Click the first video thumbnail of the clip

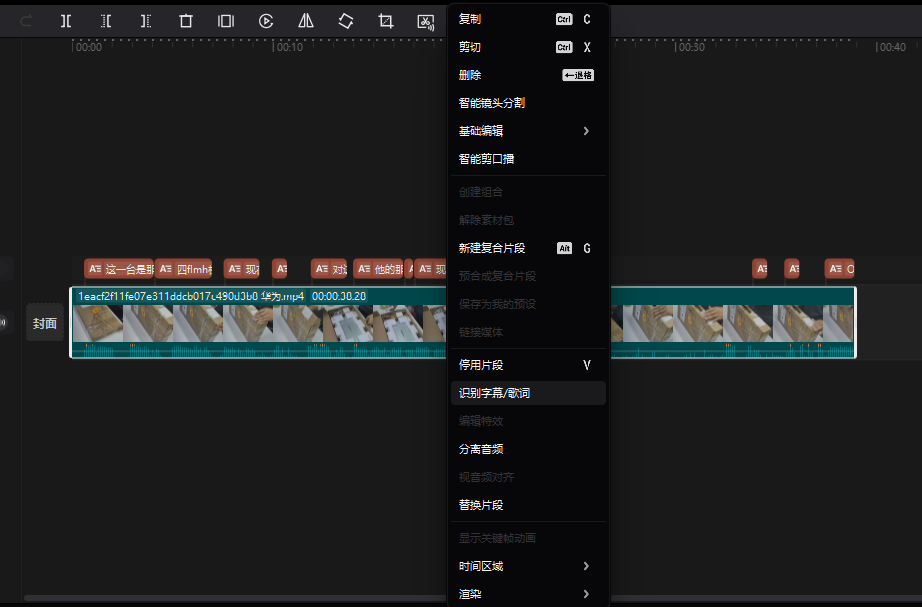coord(98,323)
